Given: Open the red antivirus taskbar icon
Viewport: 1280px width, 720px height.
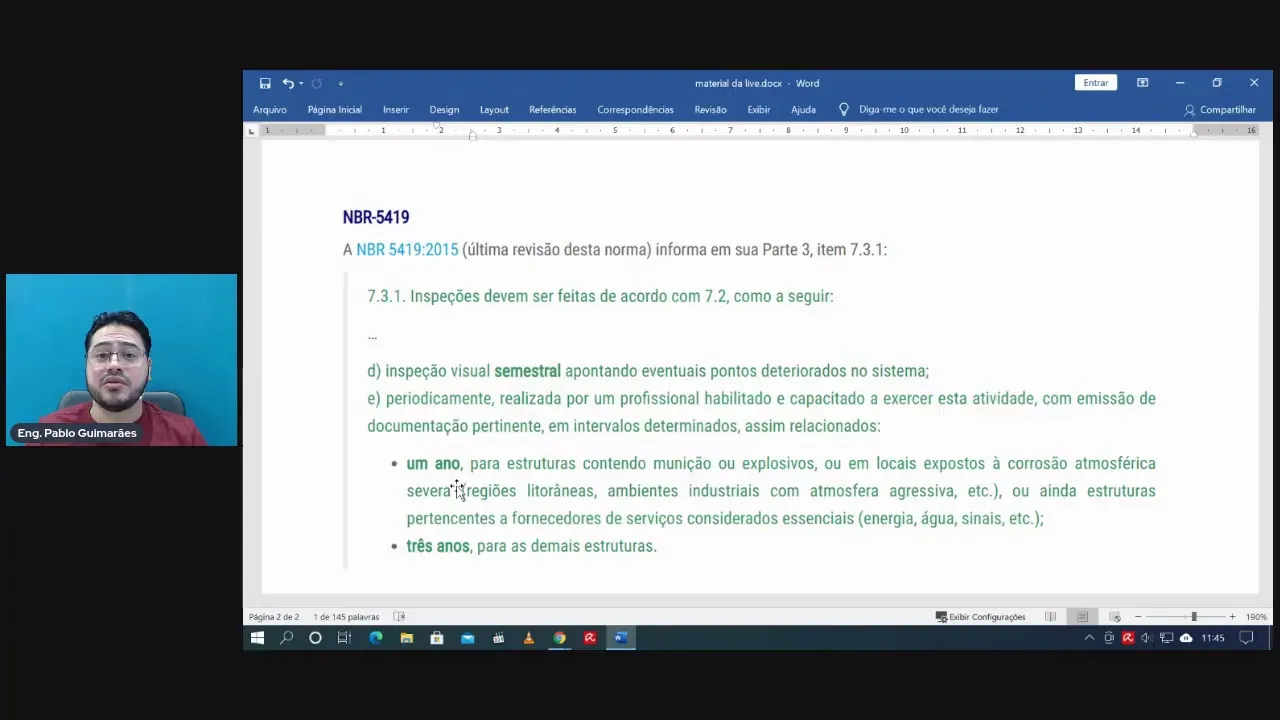Looking at the screenshot, I should tap(590, 638).
